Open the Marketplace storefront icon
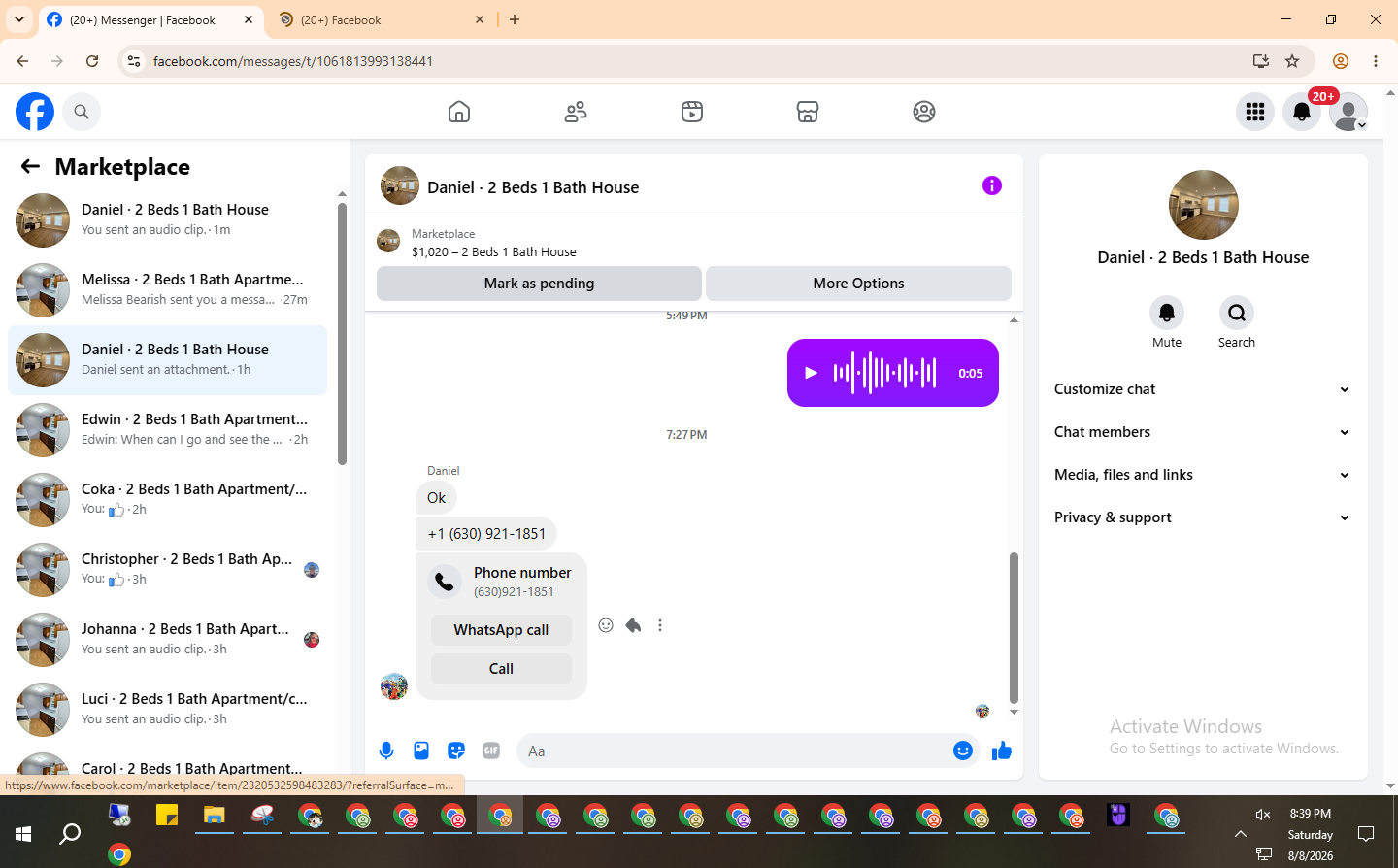This screenshot has height=868, width=1398. [808, 112]
